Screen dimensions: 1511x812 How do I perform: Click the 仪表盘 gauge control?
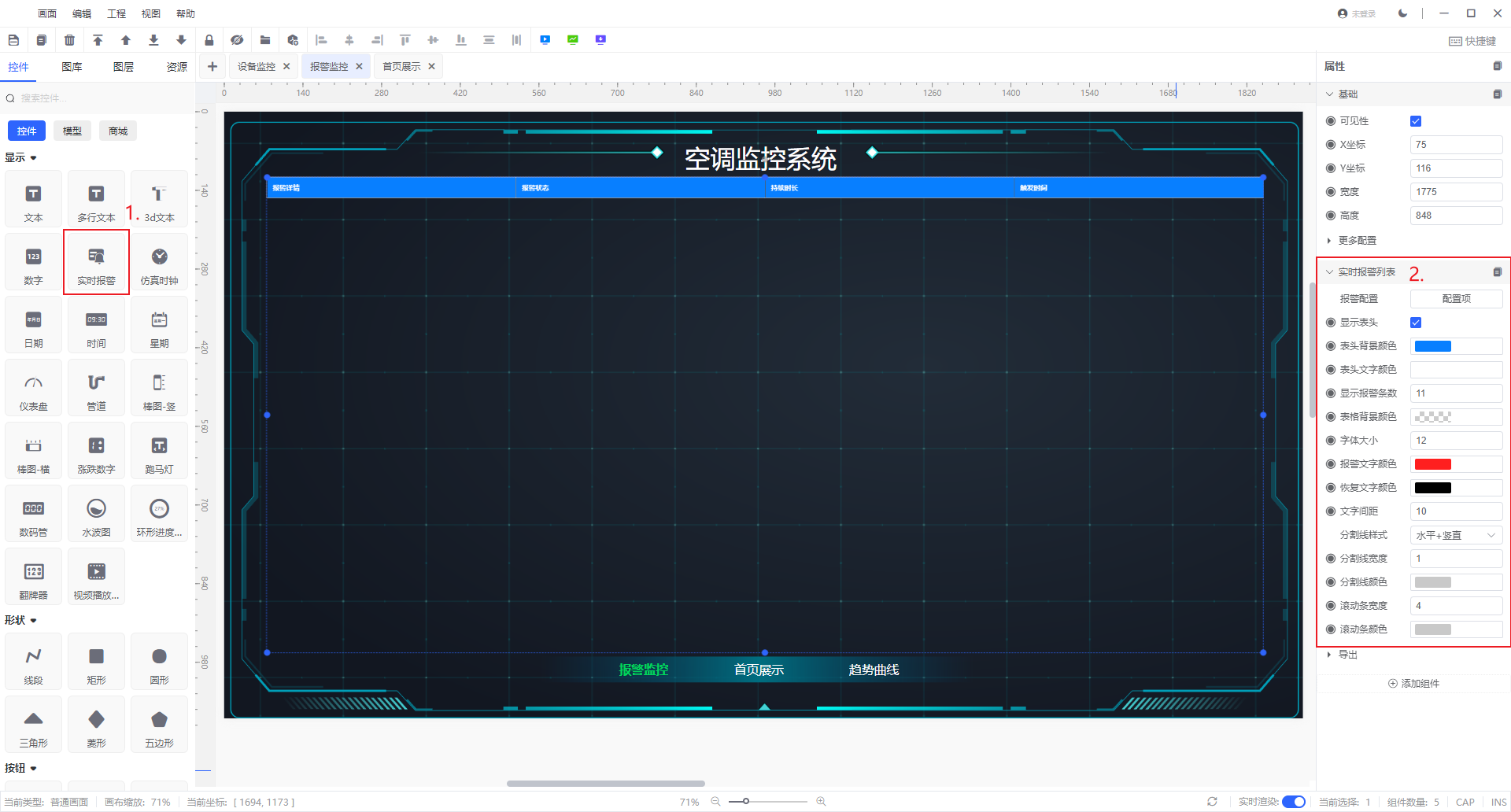click(x=33, y=388)
